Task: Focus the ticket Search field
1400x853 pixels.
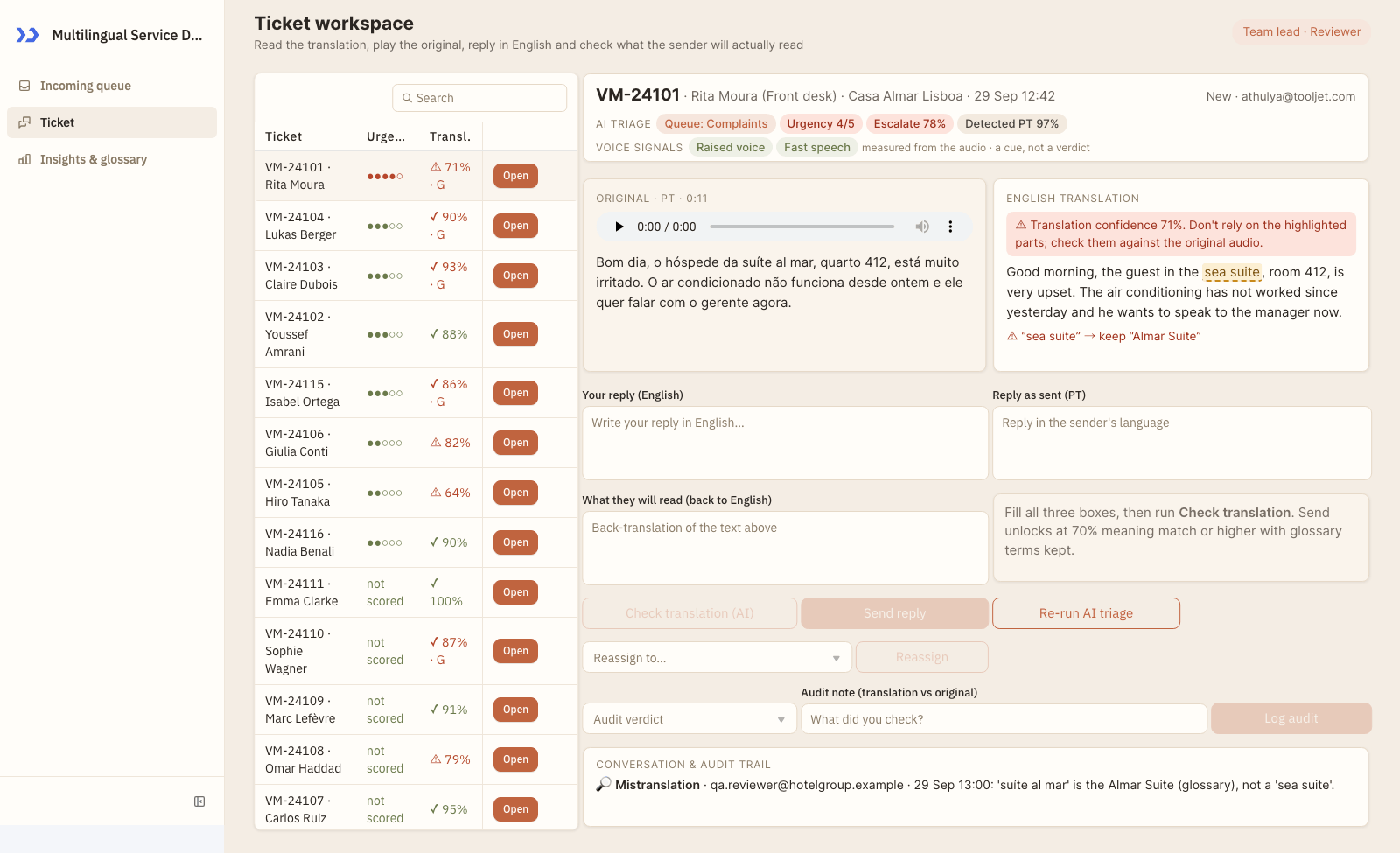Action: [479, 98]
